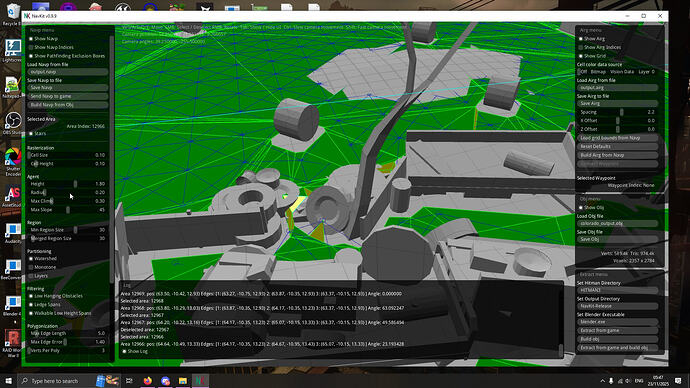Viewport: 690px width, 388px height.
Task: Click Send Navp to game
Action: click(x=67, y=96)
